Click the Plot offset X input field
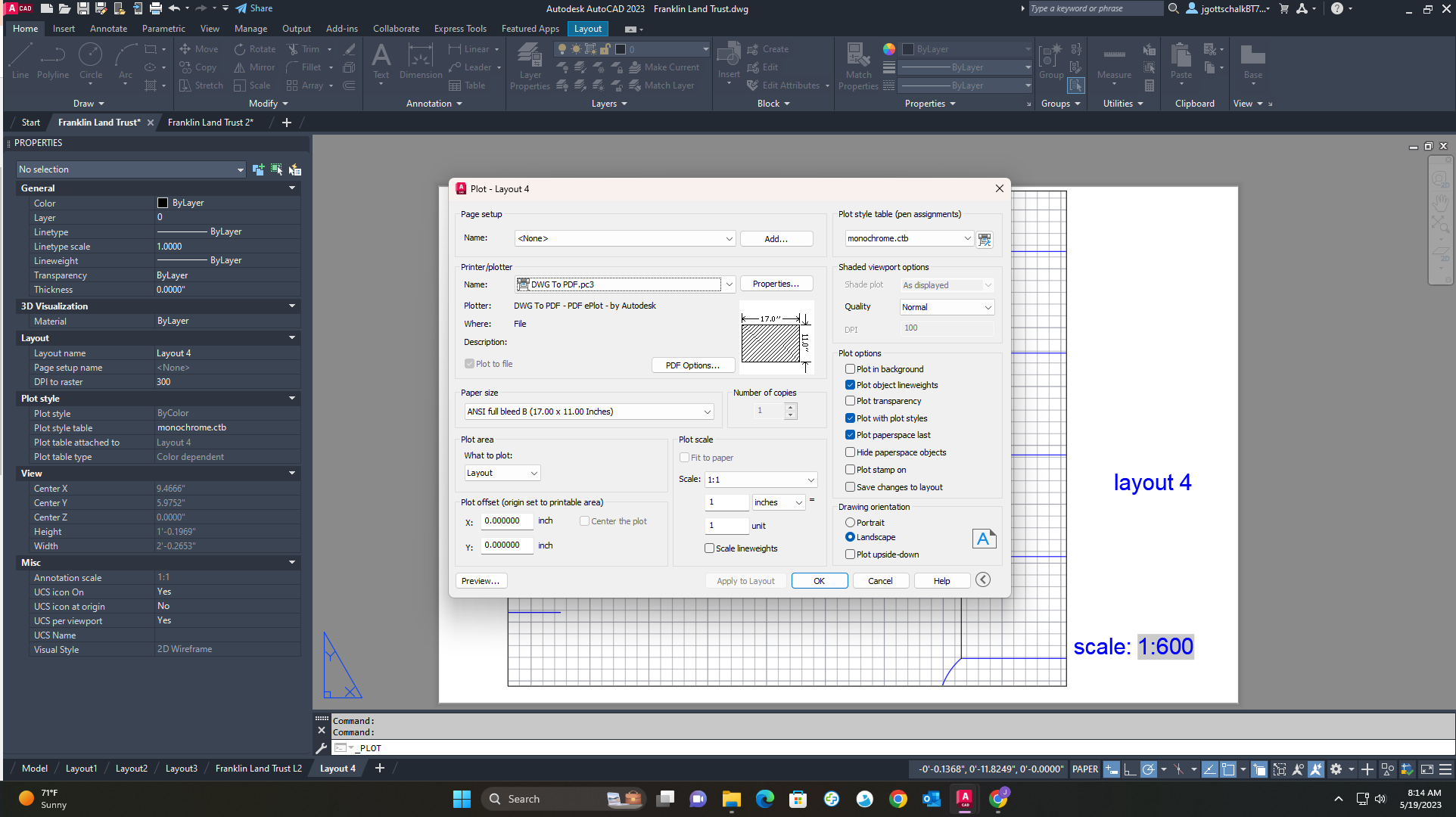The image size is (1456, 817). (506, 520)
